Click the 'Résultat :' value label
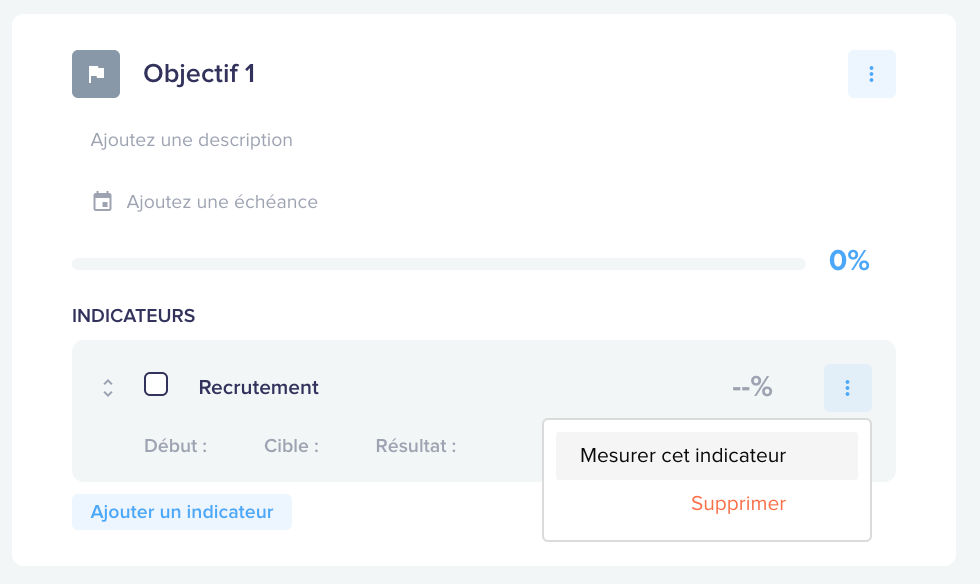This screenshot has width=980, height=584. pos(416,446)
